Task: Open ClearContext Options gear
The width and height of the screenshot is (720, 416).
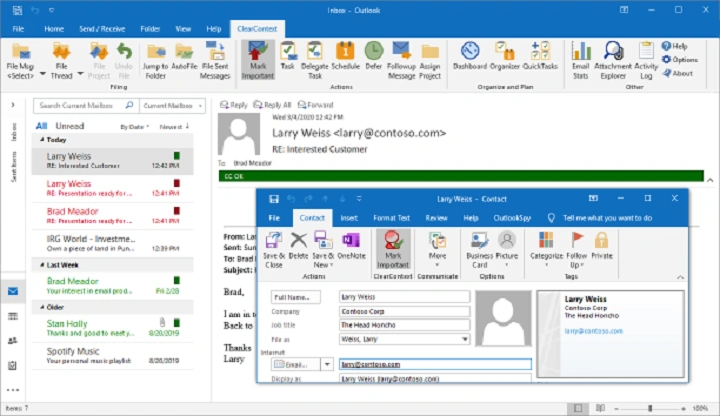Action: (680, 60)
